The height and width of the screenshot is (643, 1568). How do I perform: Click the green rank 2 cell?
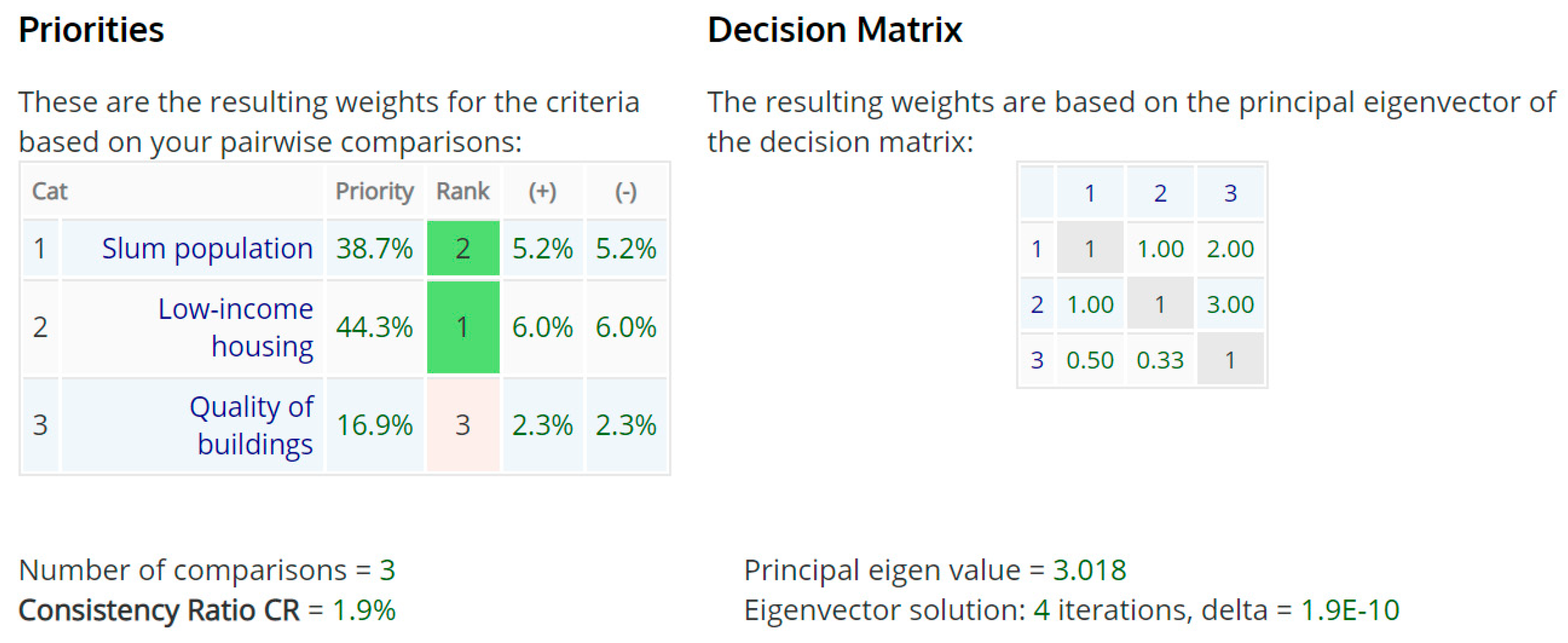point(463,248)
